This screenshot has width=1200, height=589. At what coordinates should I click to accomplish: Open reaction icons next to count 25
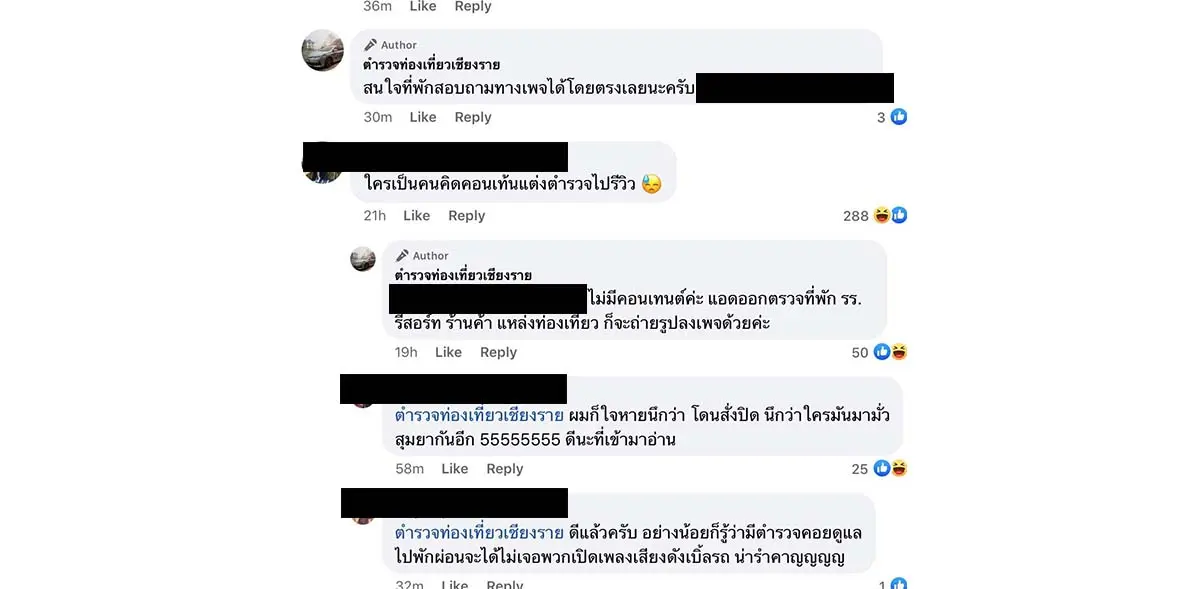pyautogui.click(x=890, y=468)
